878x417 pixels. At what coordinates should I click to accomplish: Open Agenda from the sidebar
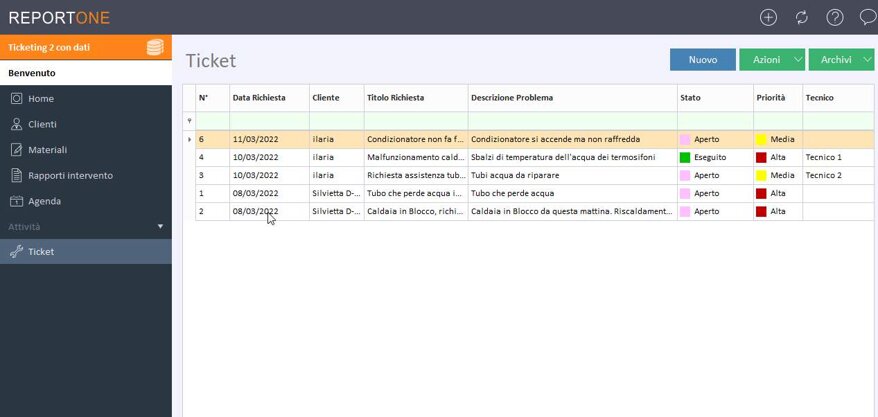click(x=44, y=201)
